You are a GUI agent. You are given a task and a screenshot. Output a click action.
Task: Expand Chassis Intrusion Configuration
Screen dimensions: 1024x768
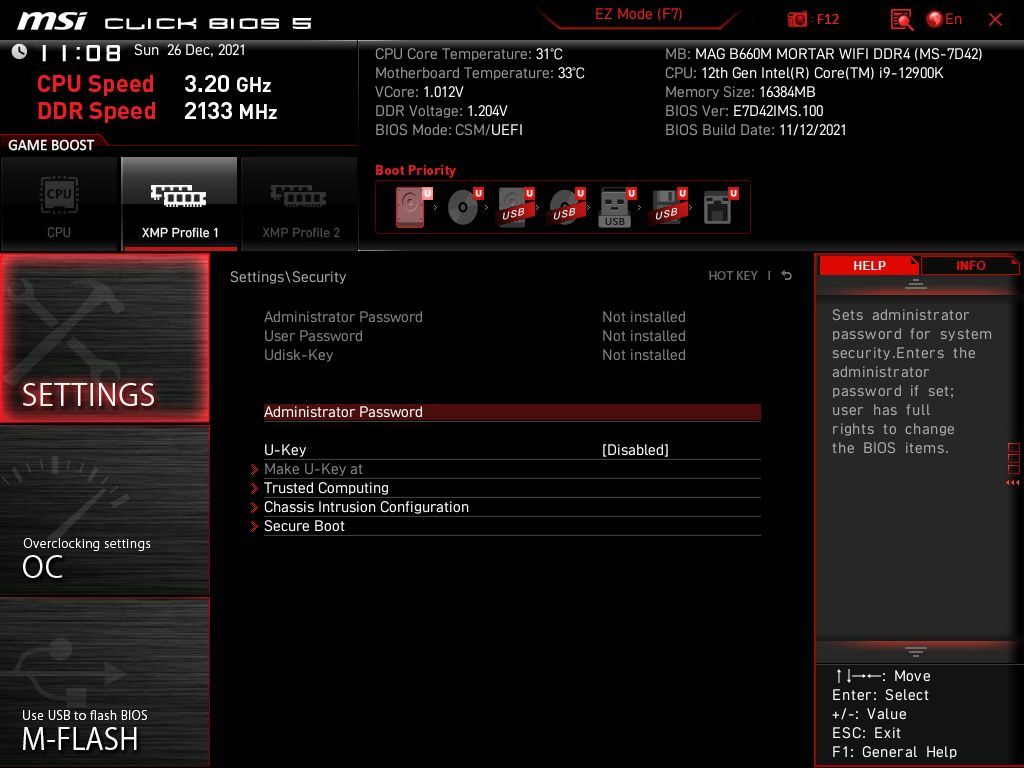[x=366, y=507]
